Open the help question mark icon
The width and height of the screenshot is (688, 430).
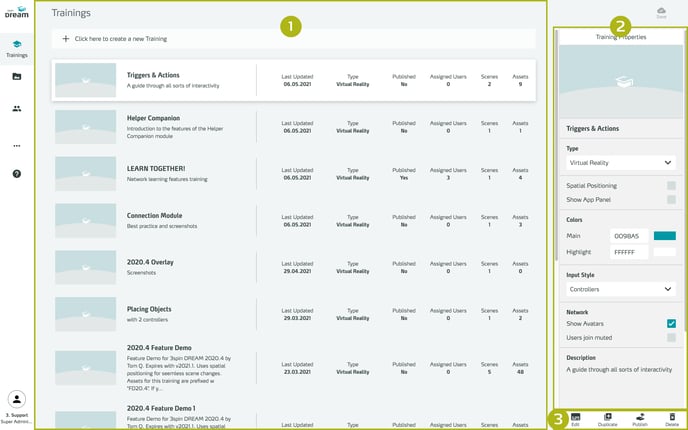[17, 174]
